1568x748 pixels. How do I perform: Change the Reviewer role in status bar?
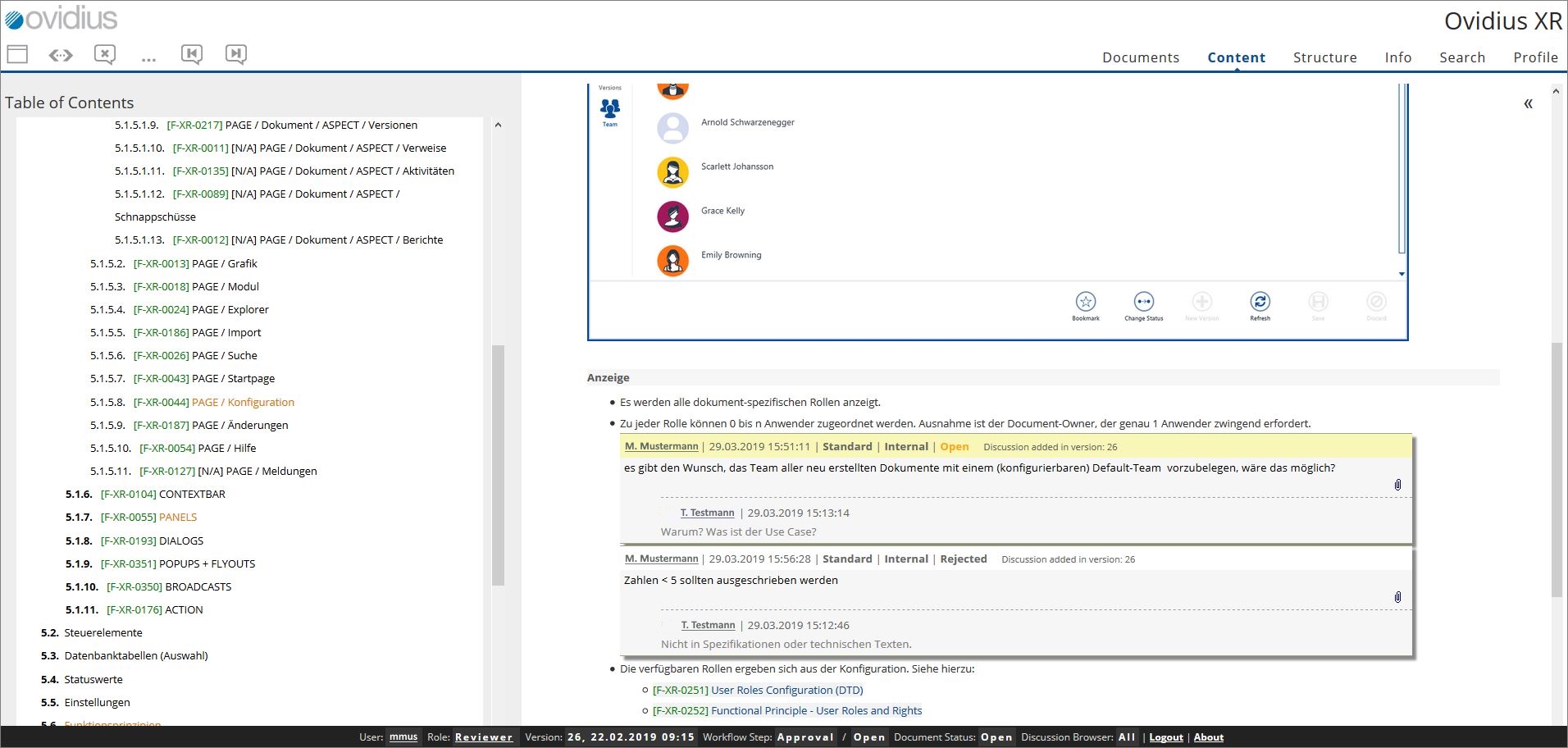coord(484,737)
